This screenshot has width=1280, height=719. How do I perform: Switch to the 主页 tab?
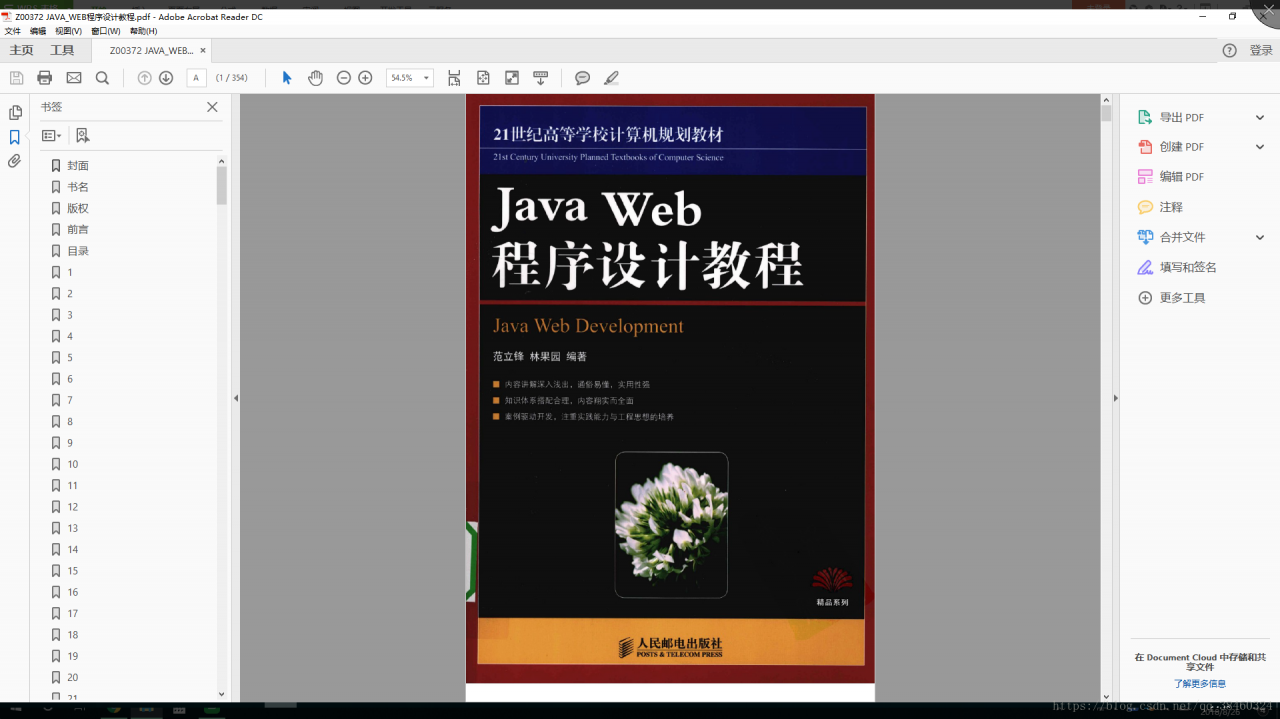21,50
